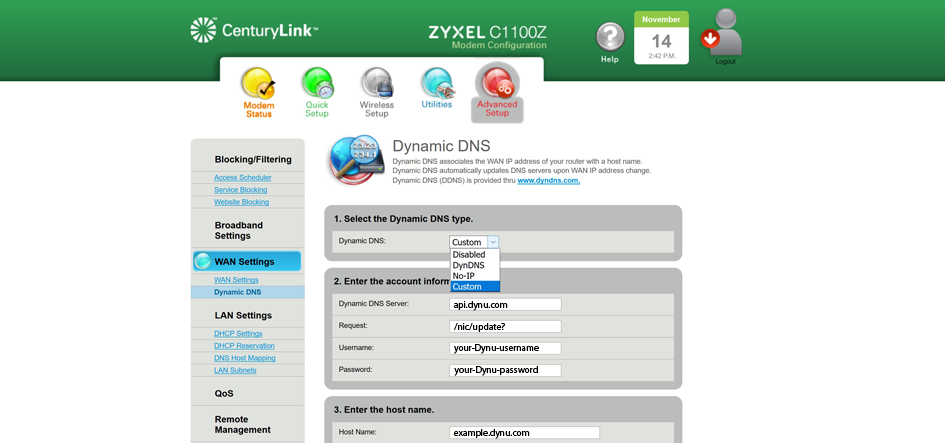
Task: Open the Access Scheduler link
Action: 242,177
